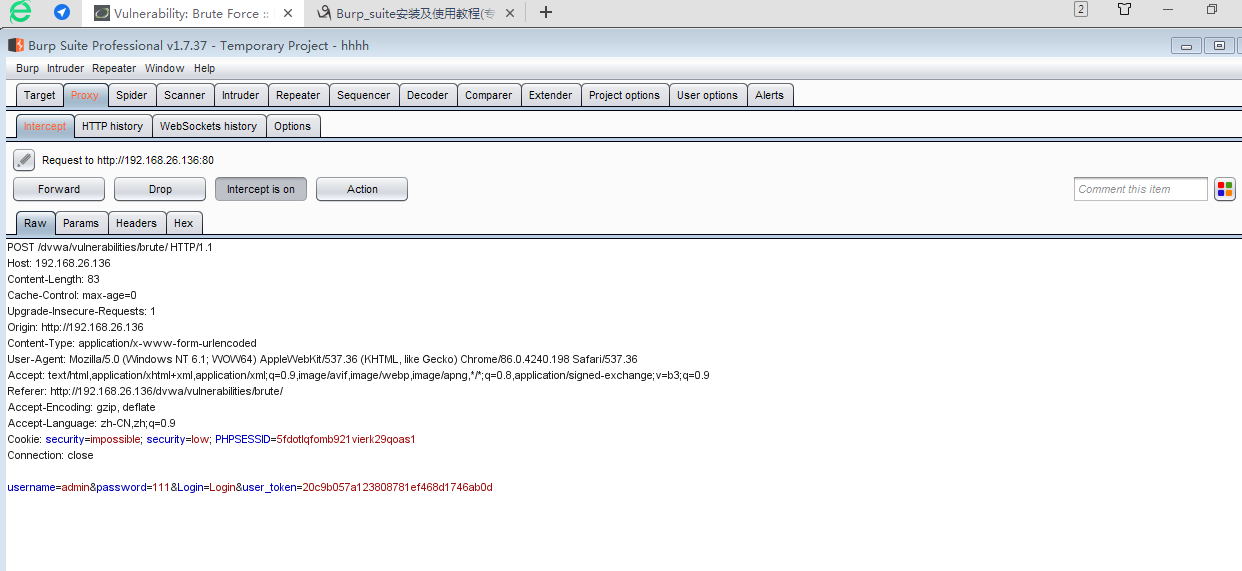
Task: Click the blue paper-plane browser icon
Action: (x=62, y=13)
